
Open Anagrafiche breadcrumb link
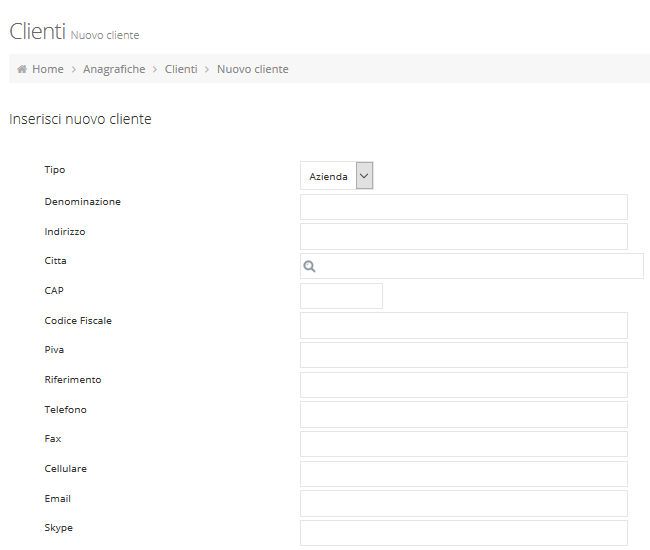click(x=114, y=69)
